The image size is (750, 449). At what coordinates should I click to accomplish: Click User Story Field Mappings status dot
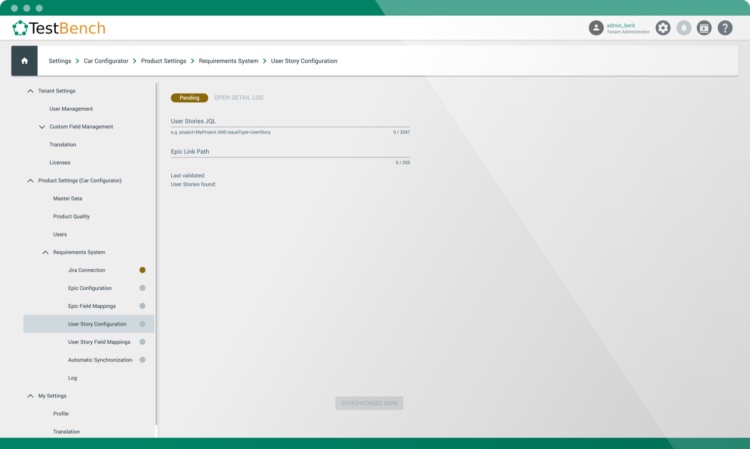(x=142, y=342)
